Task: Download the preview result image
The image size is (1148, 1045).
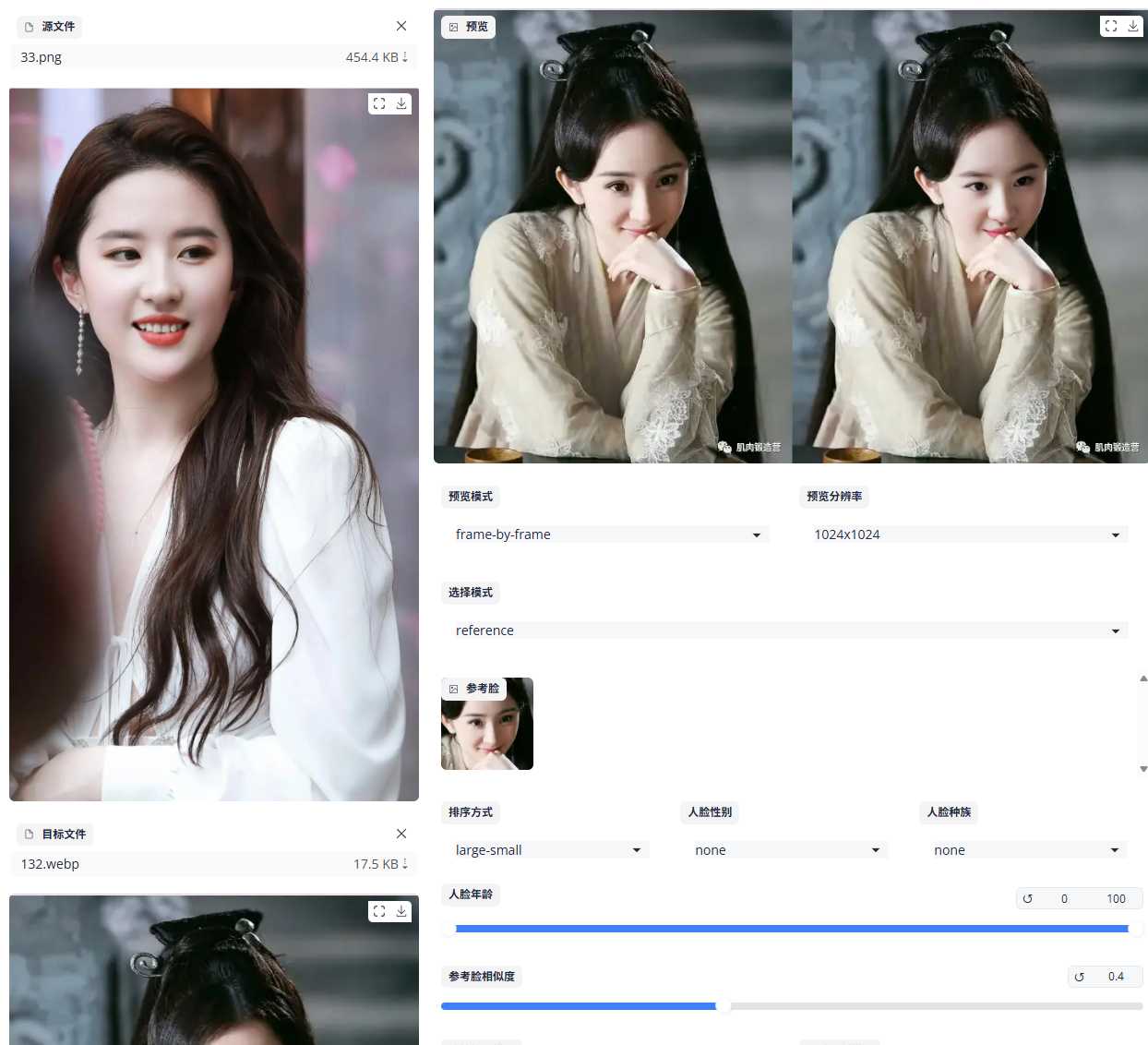Action: click(x=1133, y=26)
